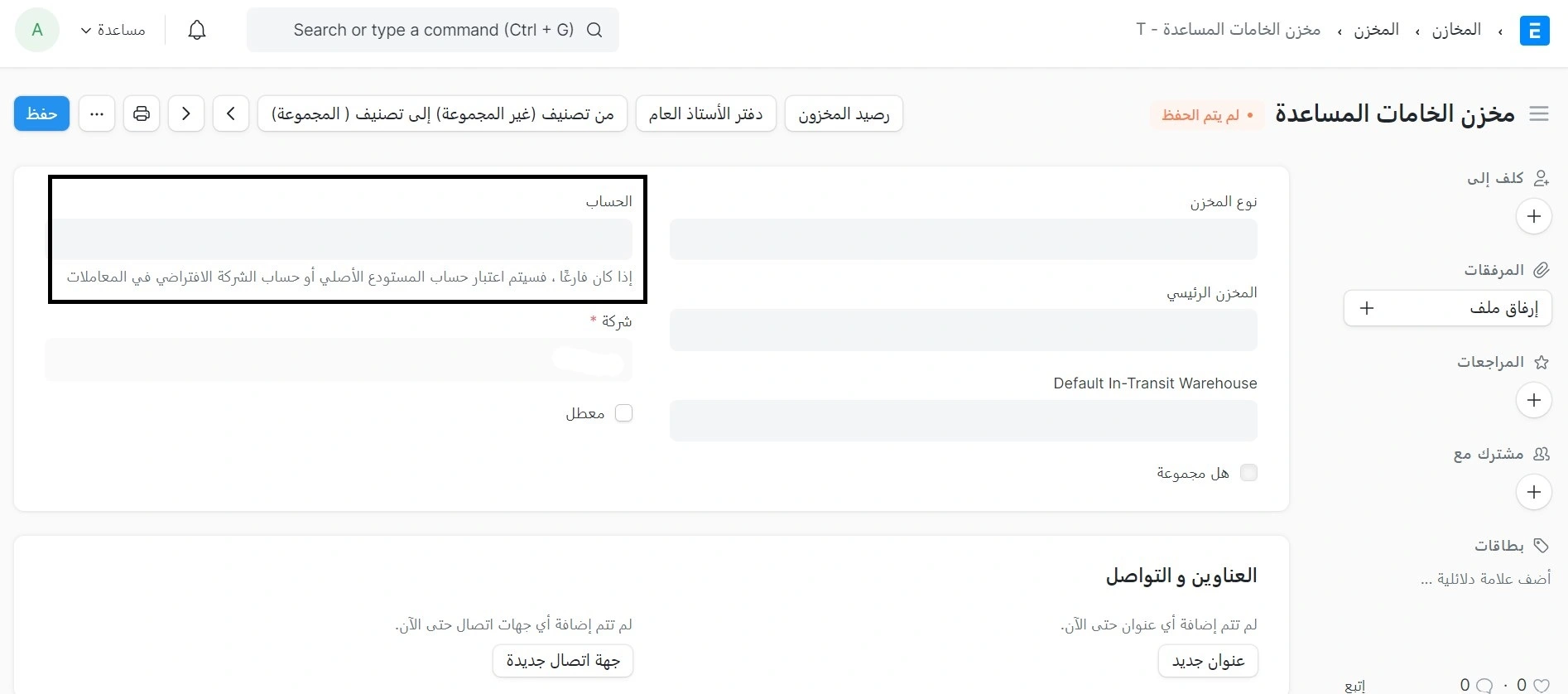Open the user avatar A menu
Screen dimensions: 1568x694
tap(37, 30)
